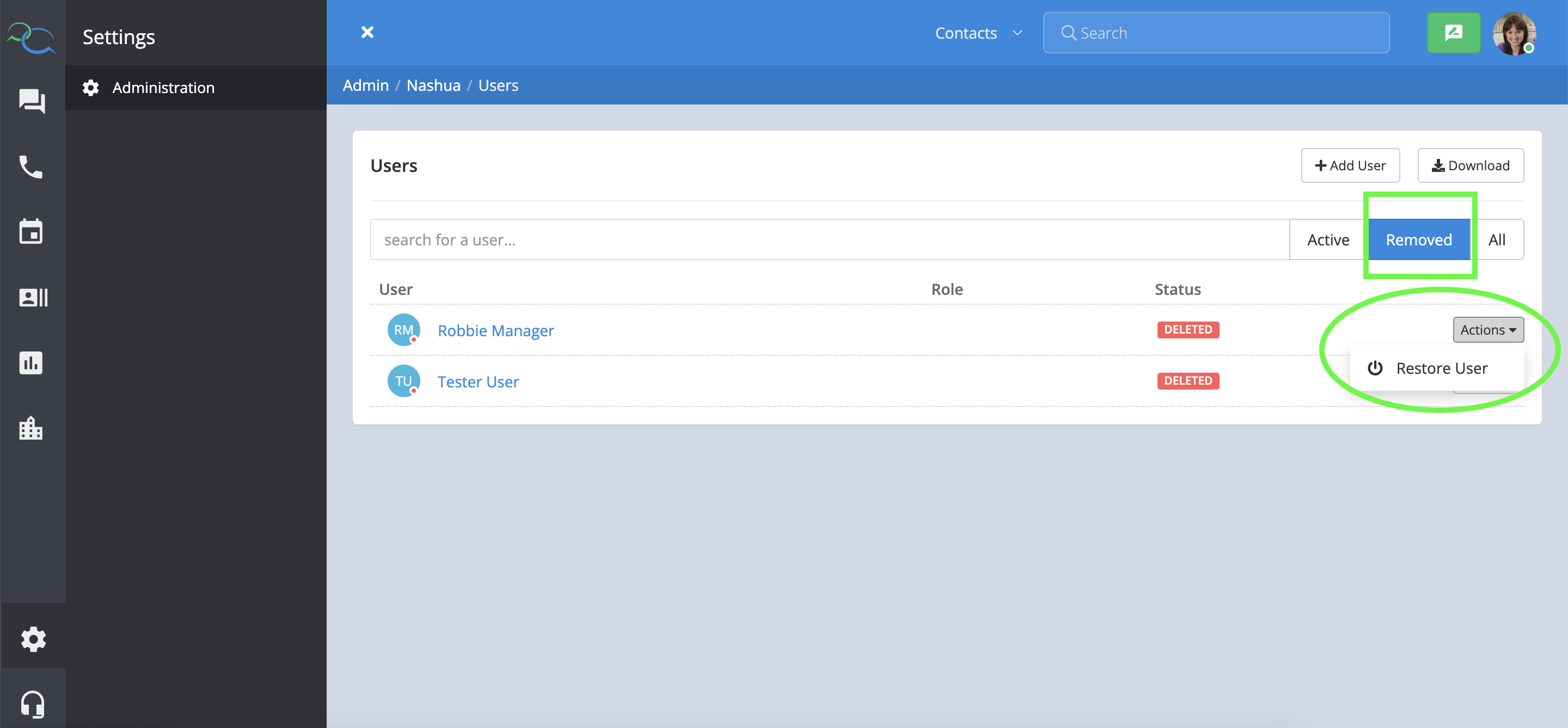Screen dimensions: 1568x728
Task: Select Administration in the Settings menu
Action: point(196,88)
